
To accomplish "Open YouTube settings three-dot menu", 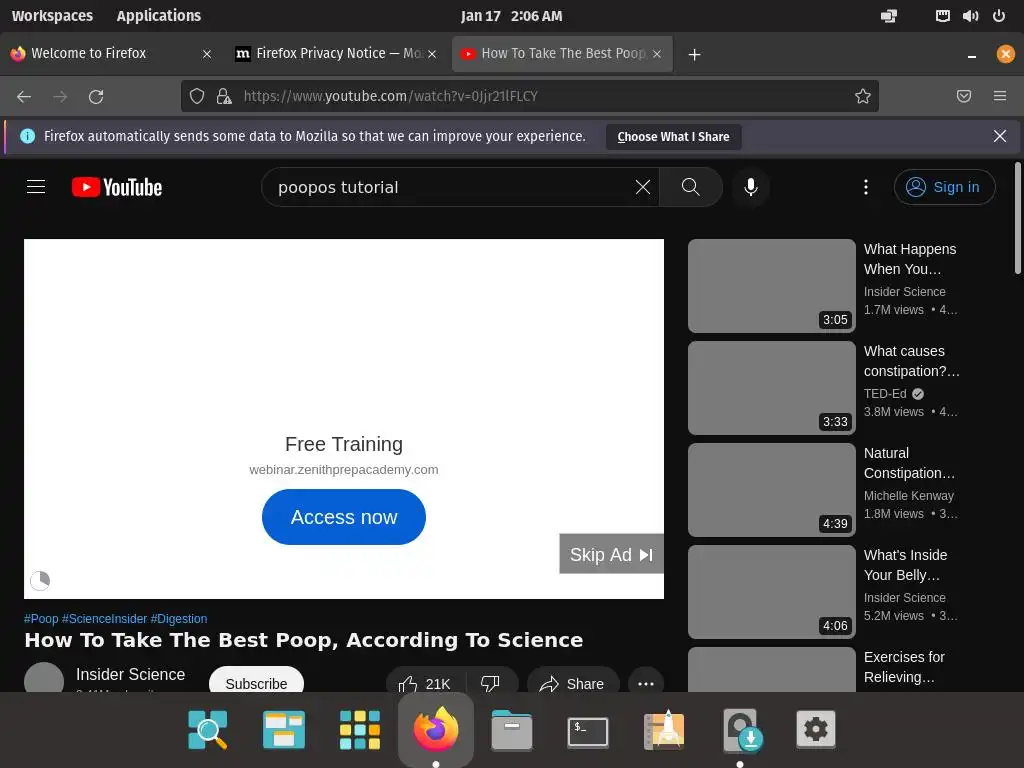I will tap(865, 187).
